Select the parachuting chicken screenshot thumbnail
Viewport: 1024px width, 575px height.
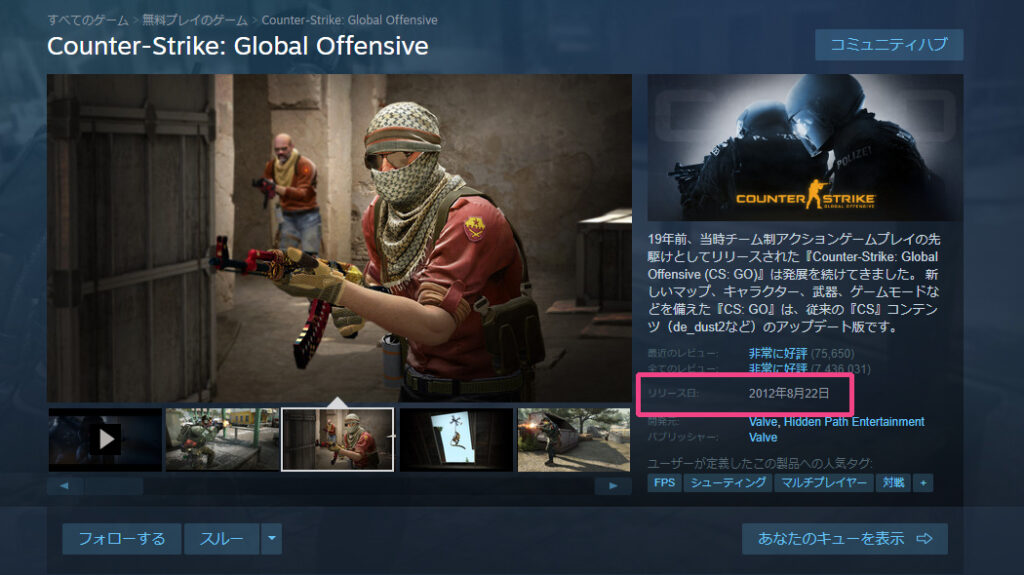tap(456, 440)
